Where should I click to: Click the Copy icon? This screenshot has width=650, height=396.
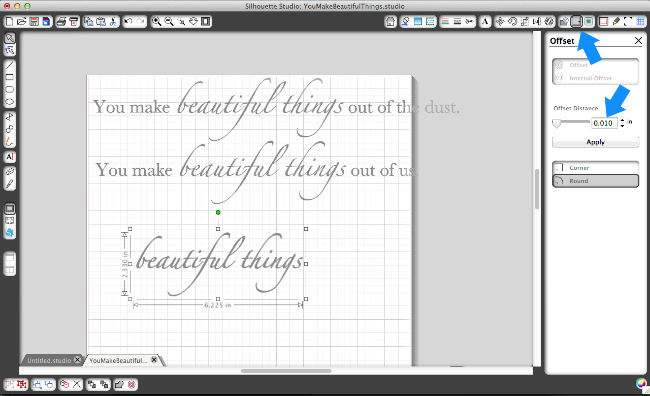pyautogui.click(x=88, y=21)
